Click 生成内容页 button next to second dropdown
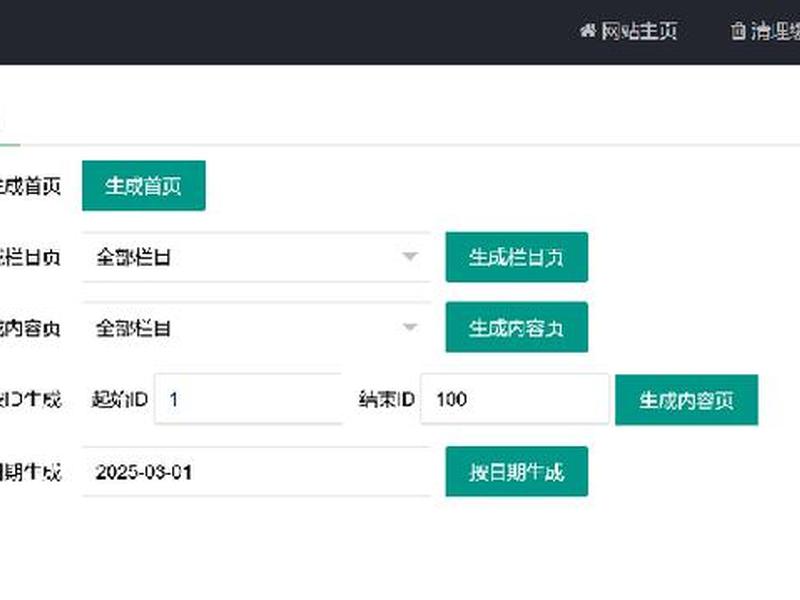This screenshot has height=600, width=800. click(x=516, y=328)
